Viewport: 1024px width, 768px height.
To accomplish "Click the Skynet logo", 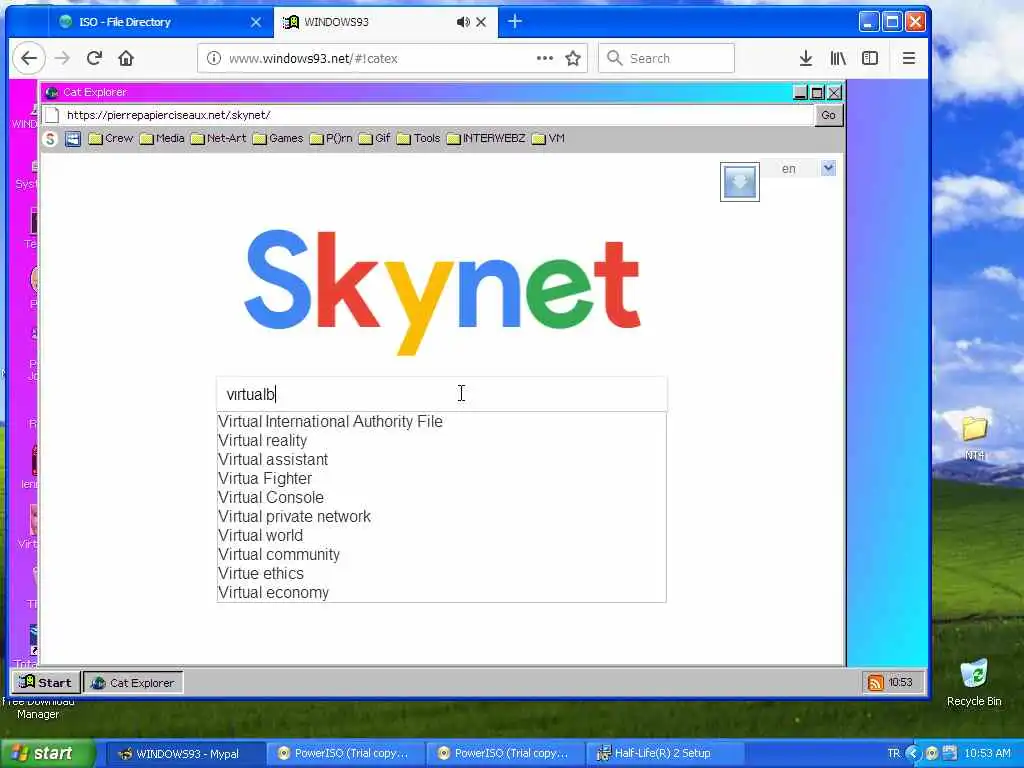I will pyautogui.click(x=442, y=291).
